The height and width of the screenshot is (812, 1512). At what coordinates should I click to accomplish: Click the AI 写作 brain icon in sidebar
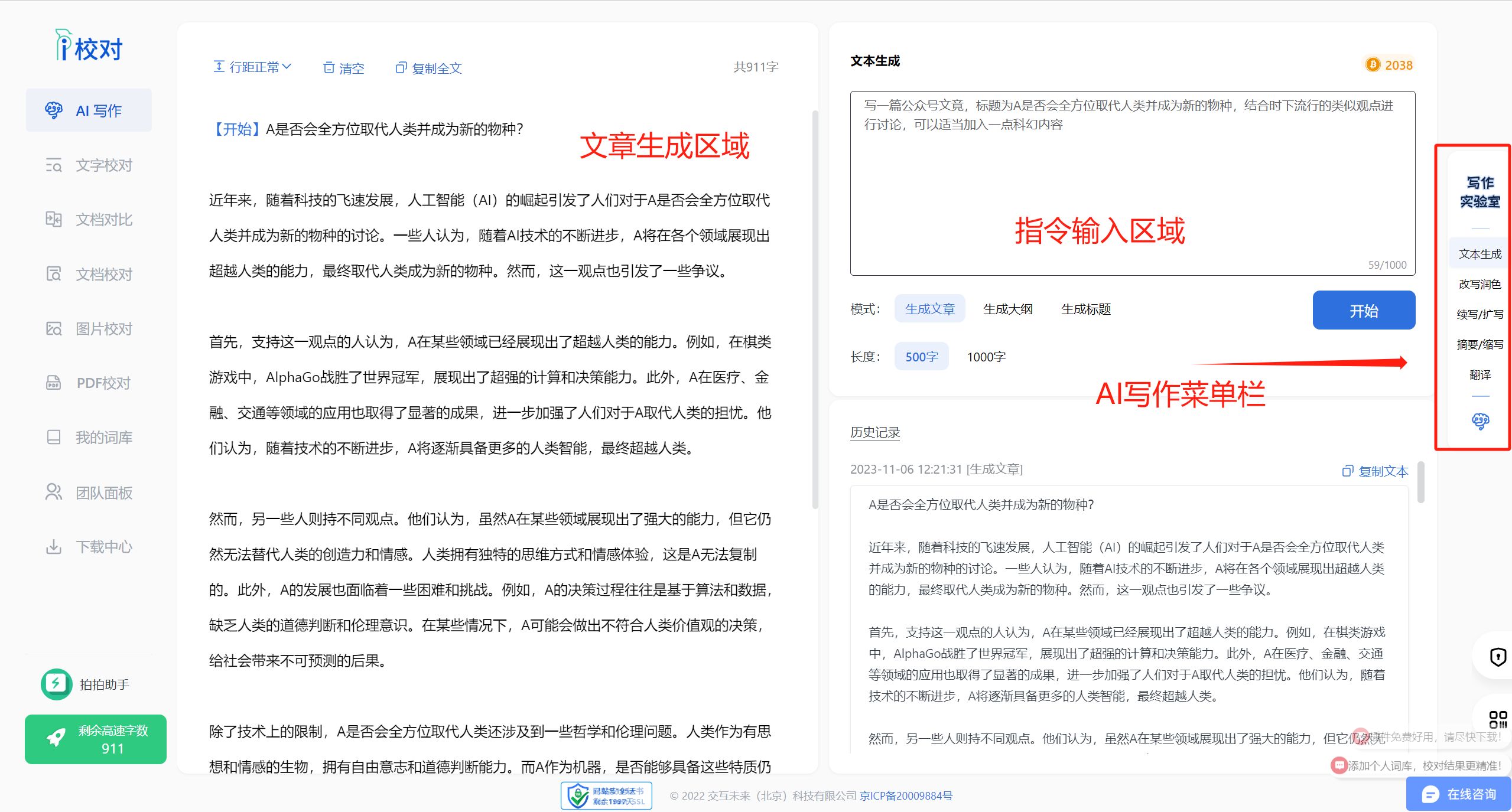(x=54, y=110)
